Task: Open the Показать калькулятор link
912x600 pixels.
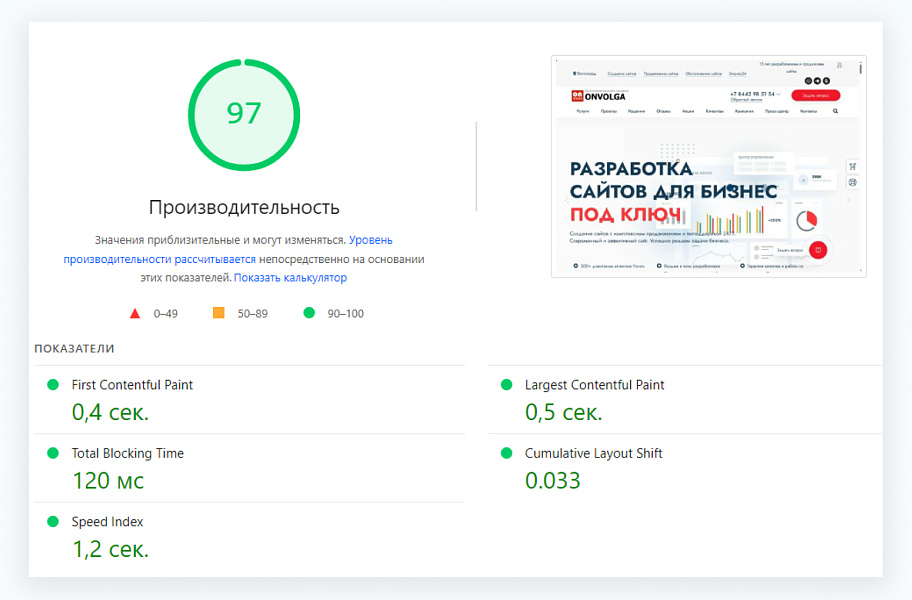Action: 289,277
